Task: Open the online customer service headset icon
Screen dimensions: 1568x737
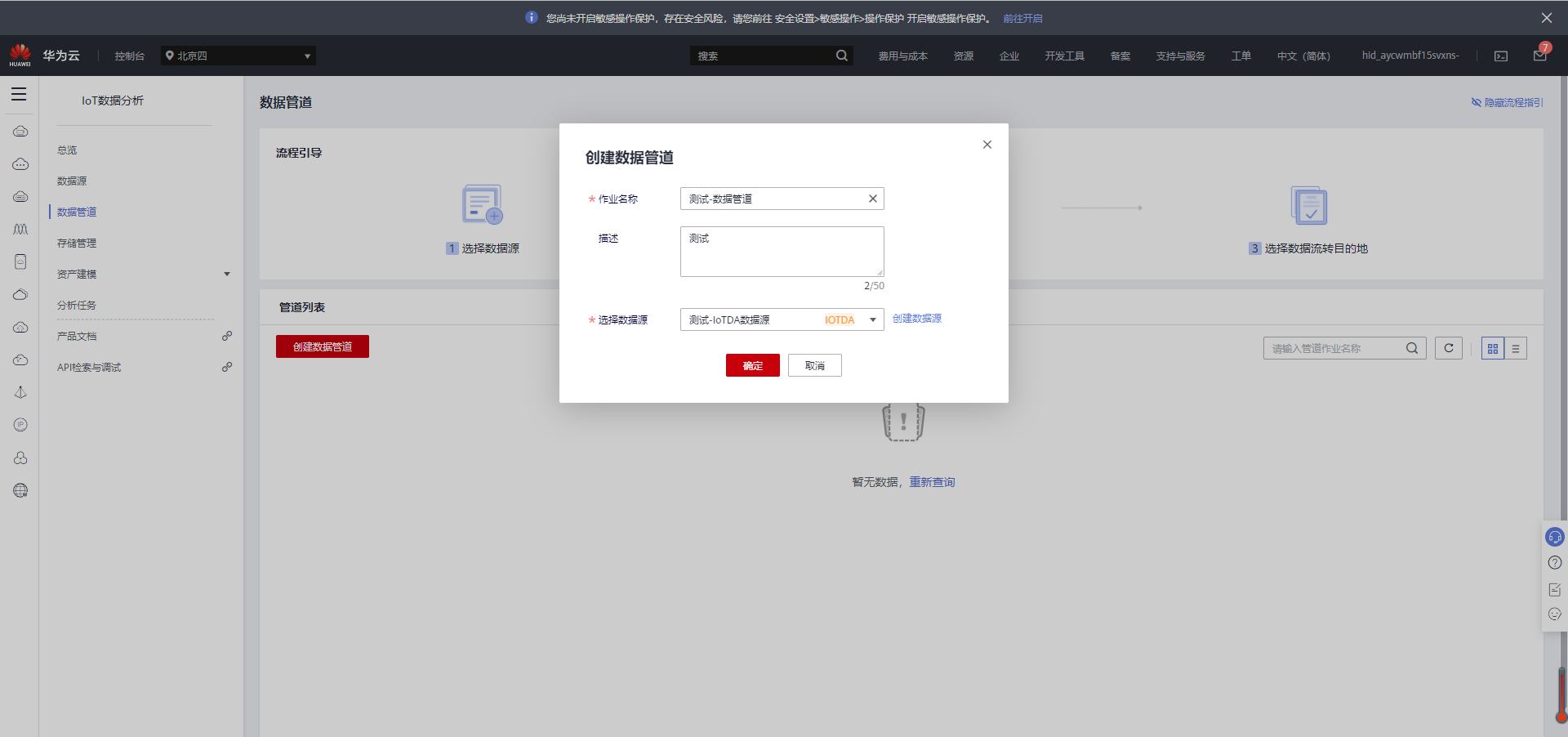Action: tap(1554, 537)
